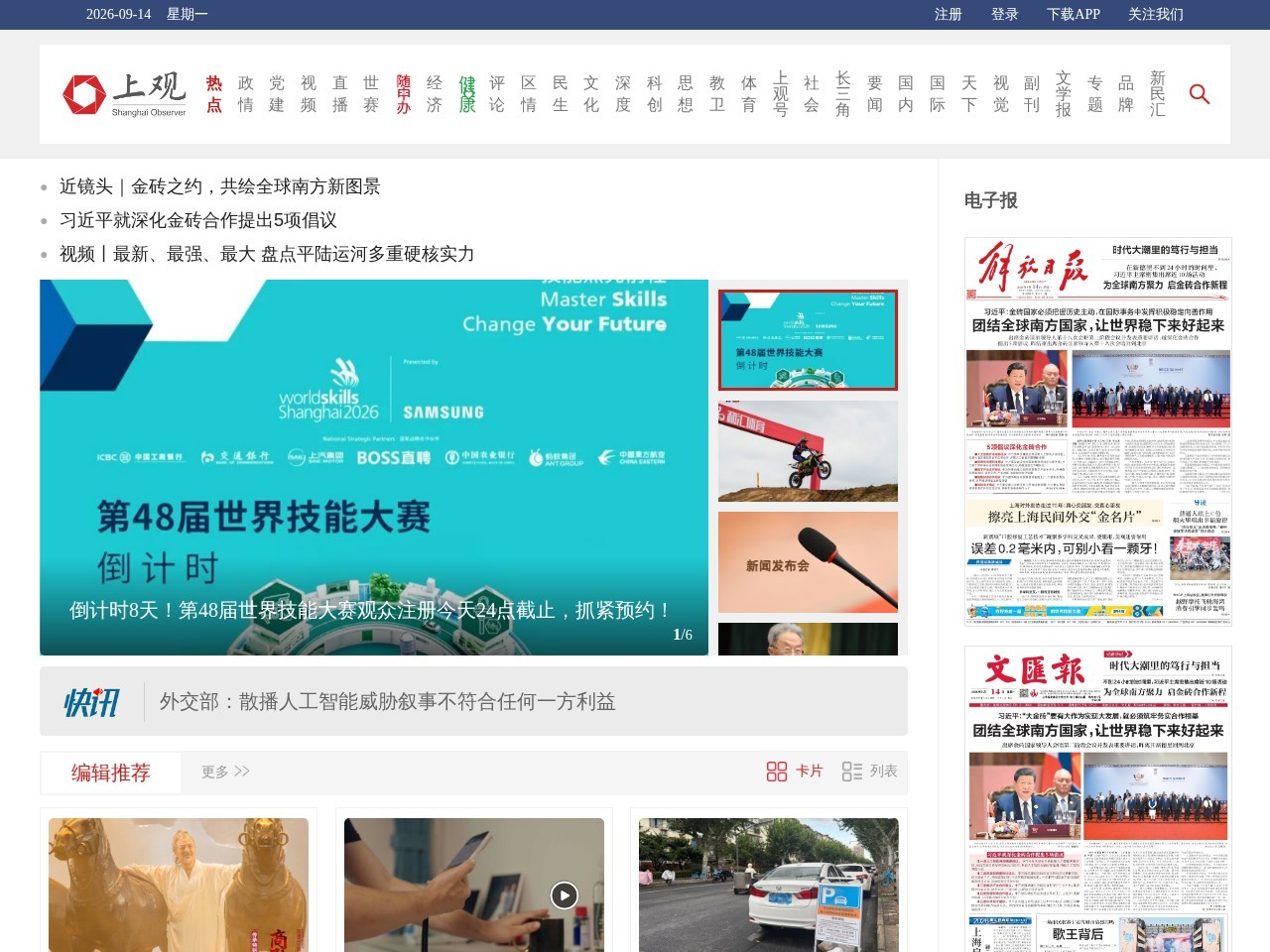Screen dimensions: 1270x952
Task: Go to 专题 section
Action: (1095, 94)
